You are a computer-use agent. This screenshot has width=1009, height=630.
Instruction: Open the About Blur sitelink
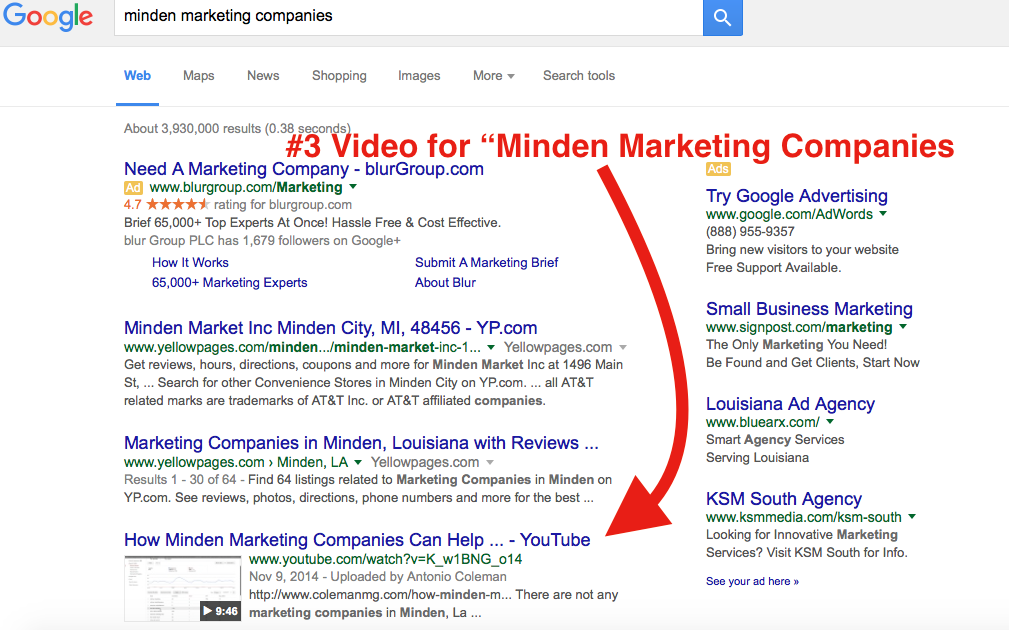(x=445, y=283)
